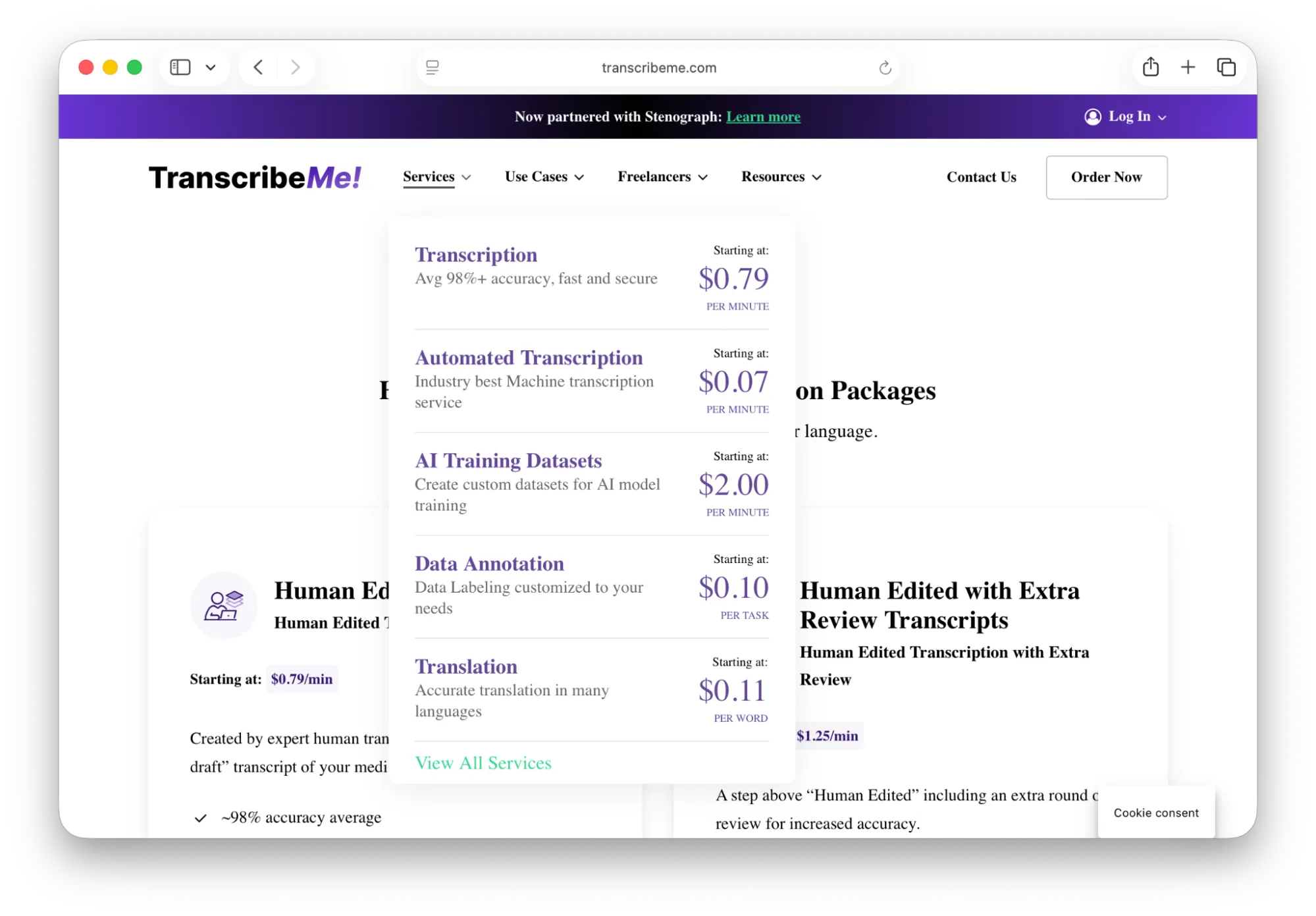Go forward with the forward arrow
The height and width of the screenshot is (916, 1316).
click(296, 67)
